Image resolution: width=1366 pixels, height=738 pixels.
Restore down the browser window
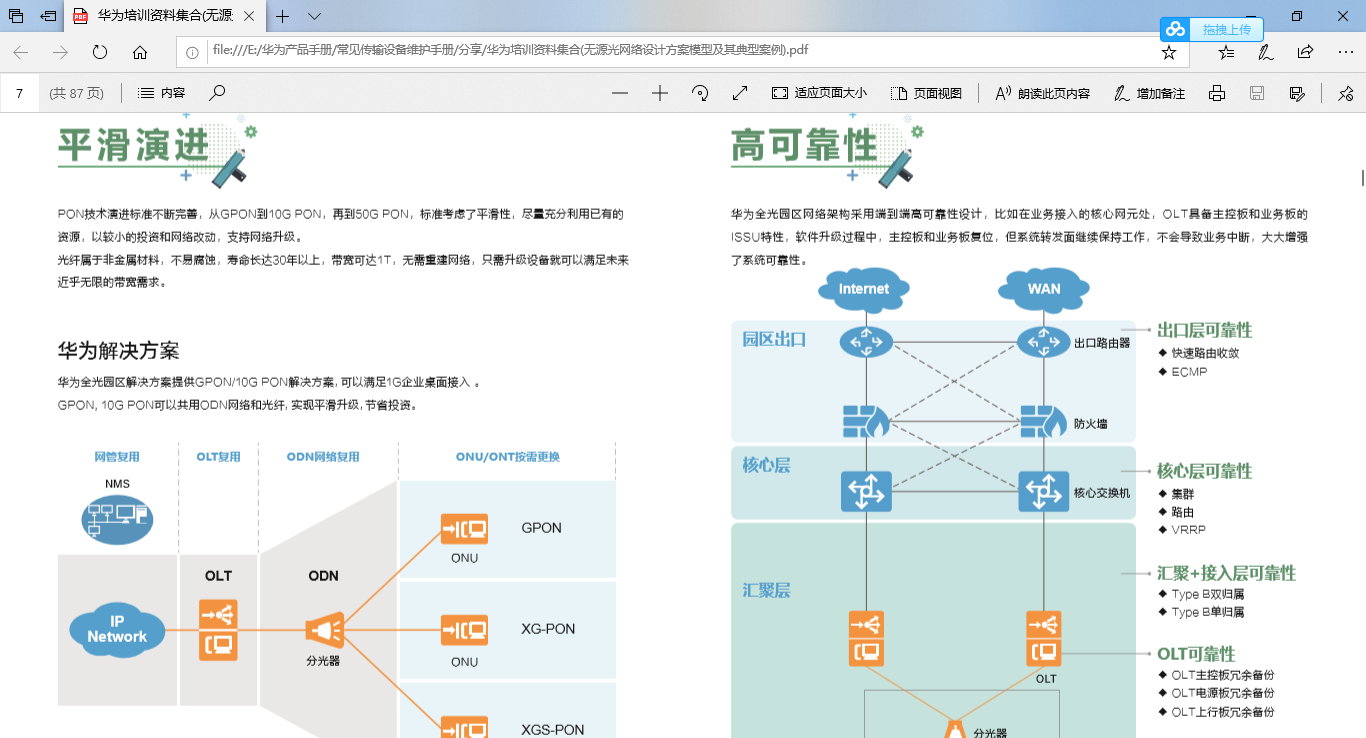[1297, 16]
